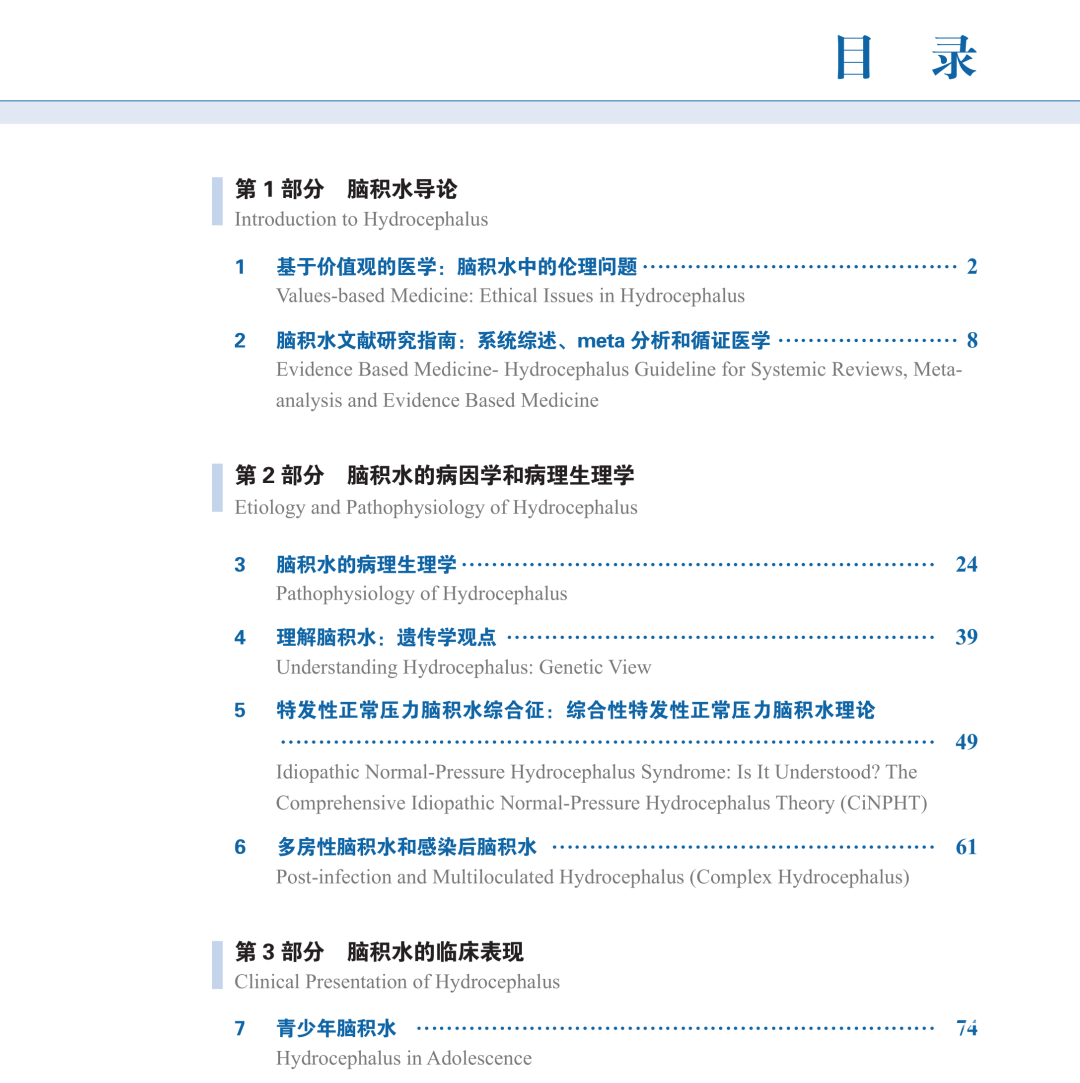Open chapter 青少年脑积水

point(336,1028)
